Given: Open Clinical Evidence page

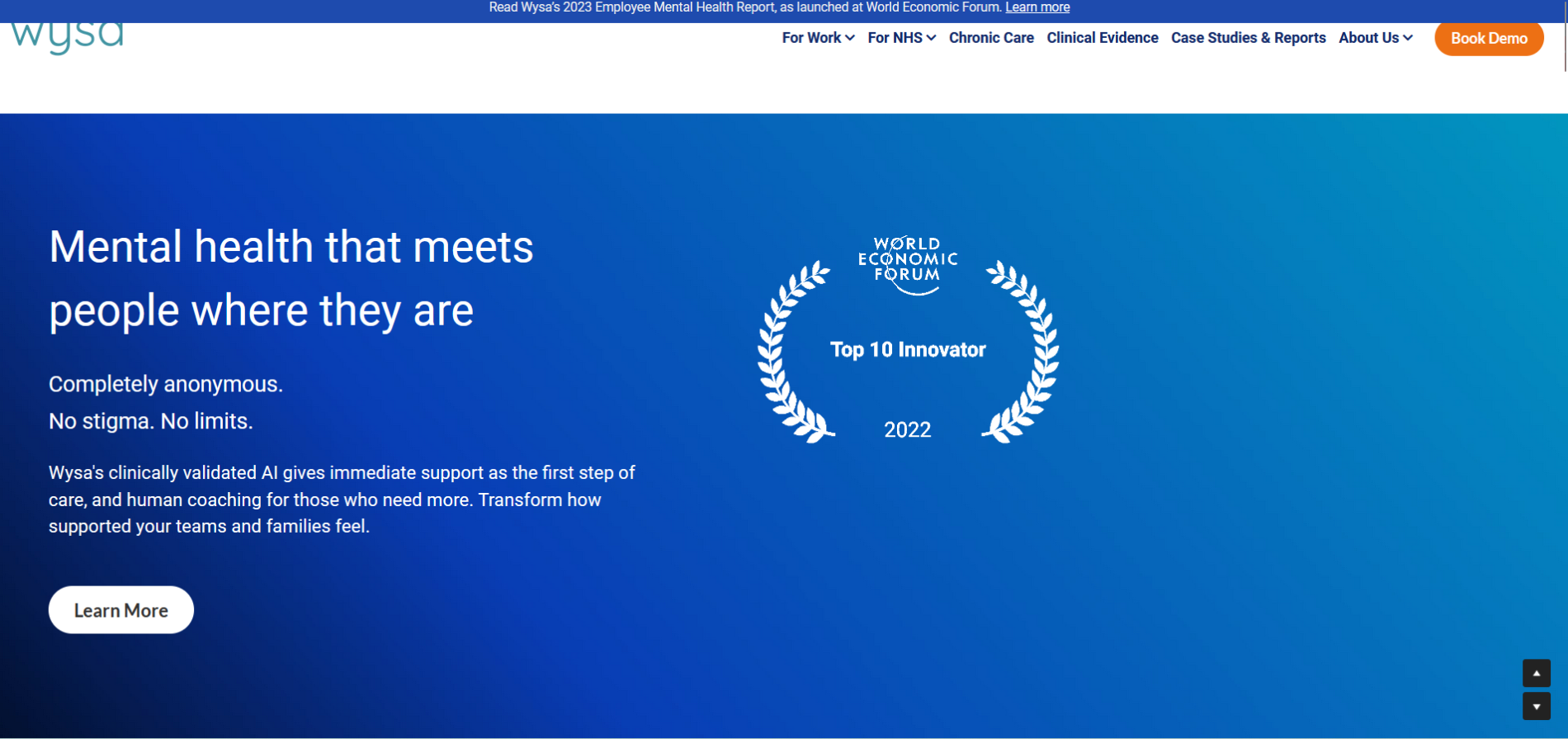Looking at the screenshot, I should 1103,38.
